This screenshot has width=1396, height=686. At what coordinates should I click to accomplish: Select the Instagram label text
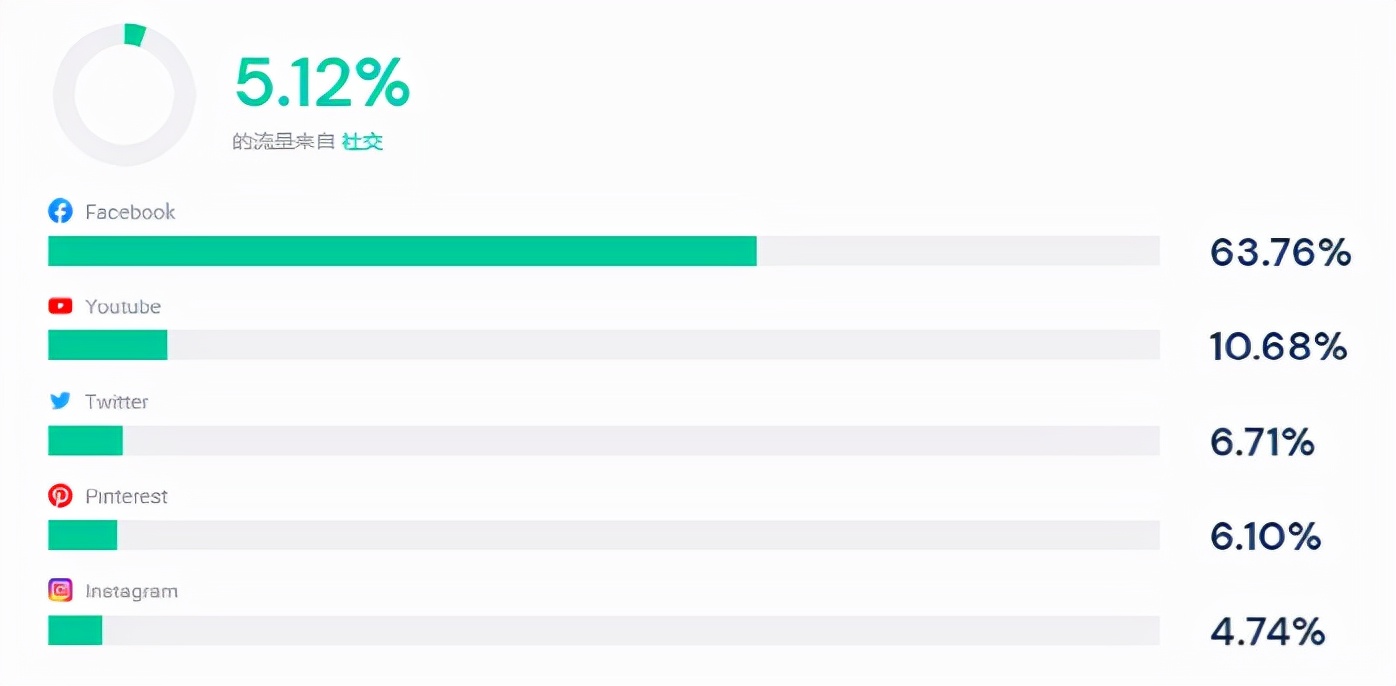coord(132,592)
